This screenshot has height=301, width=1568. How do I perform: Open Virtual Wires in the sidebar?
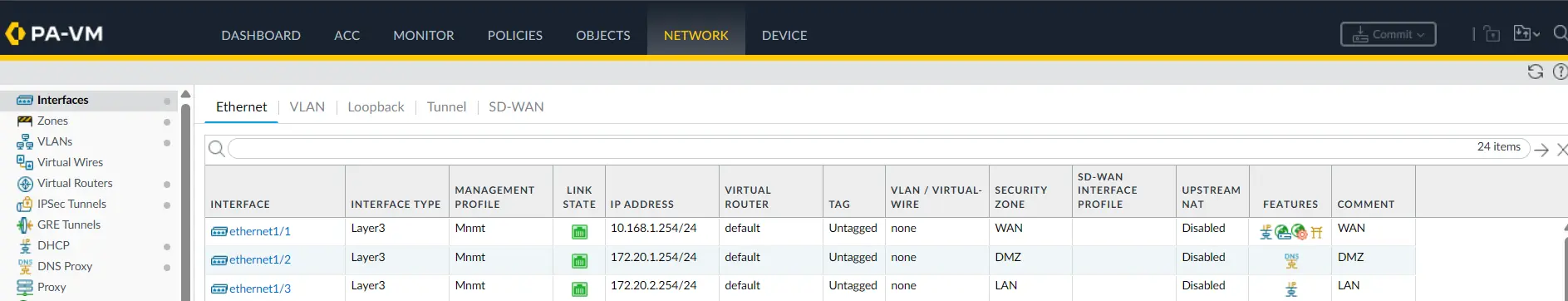coord(70,162)
